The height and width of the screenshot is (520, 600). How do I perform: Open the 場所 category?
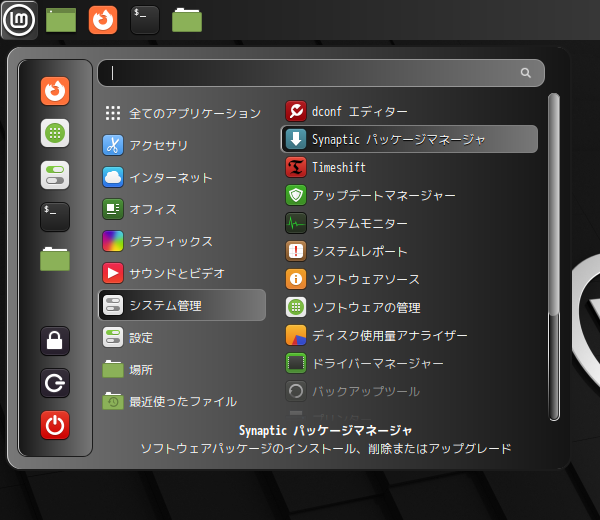point(182,369)
